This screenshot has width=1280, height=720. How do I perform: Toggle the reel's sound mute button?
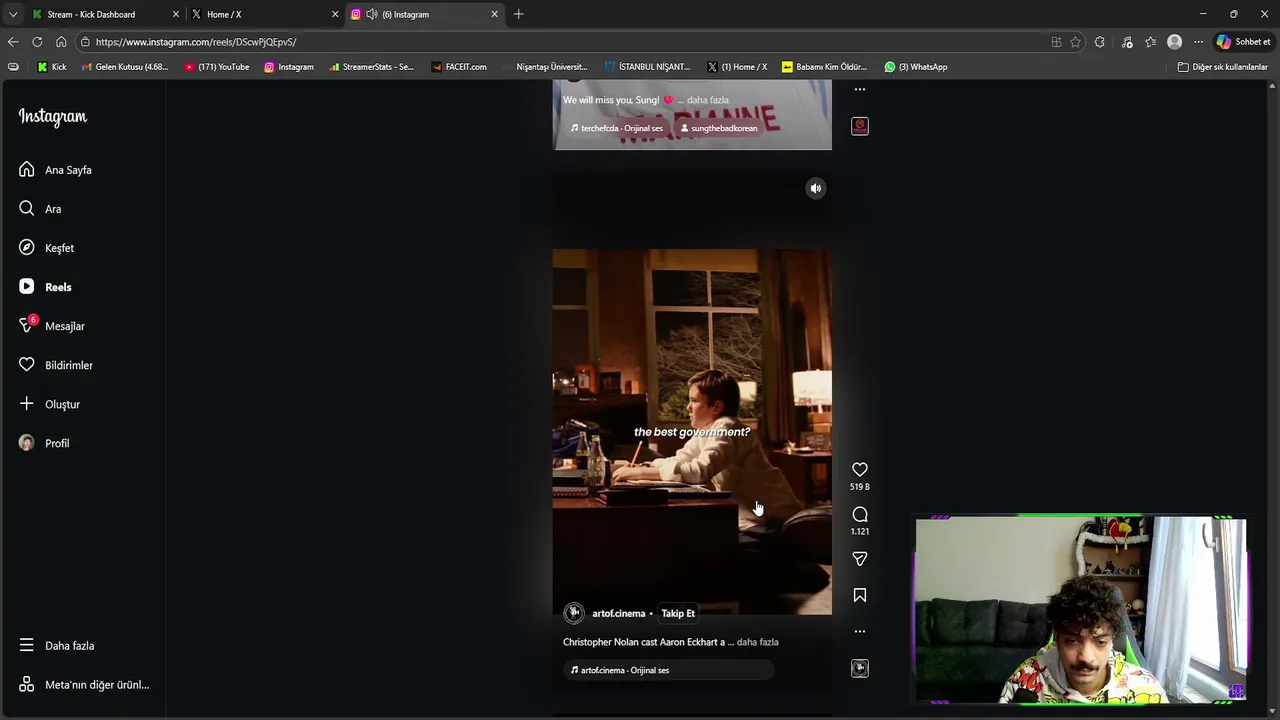(x=816, y=188)
